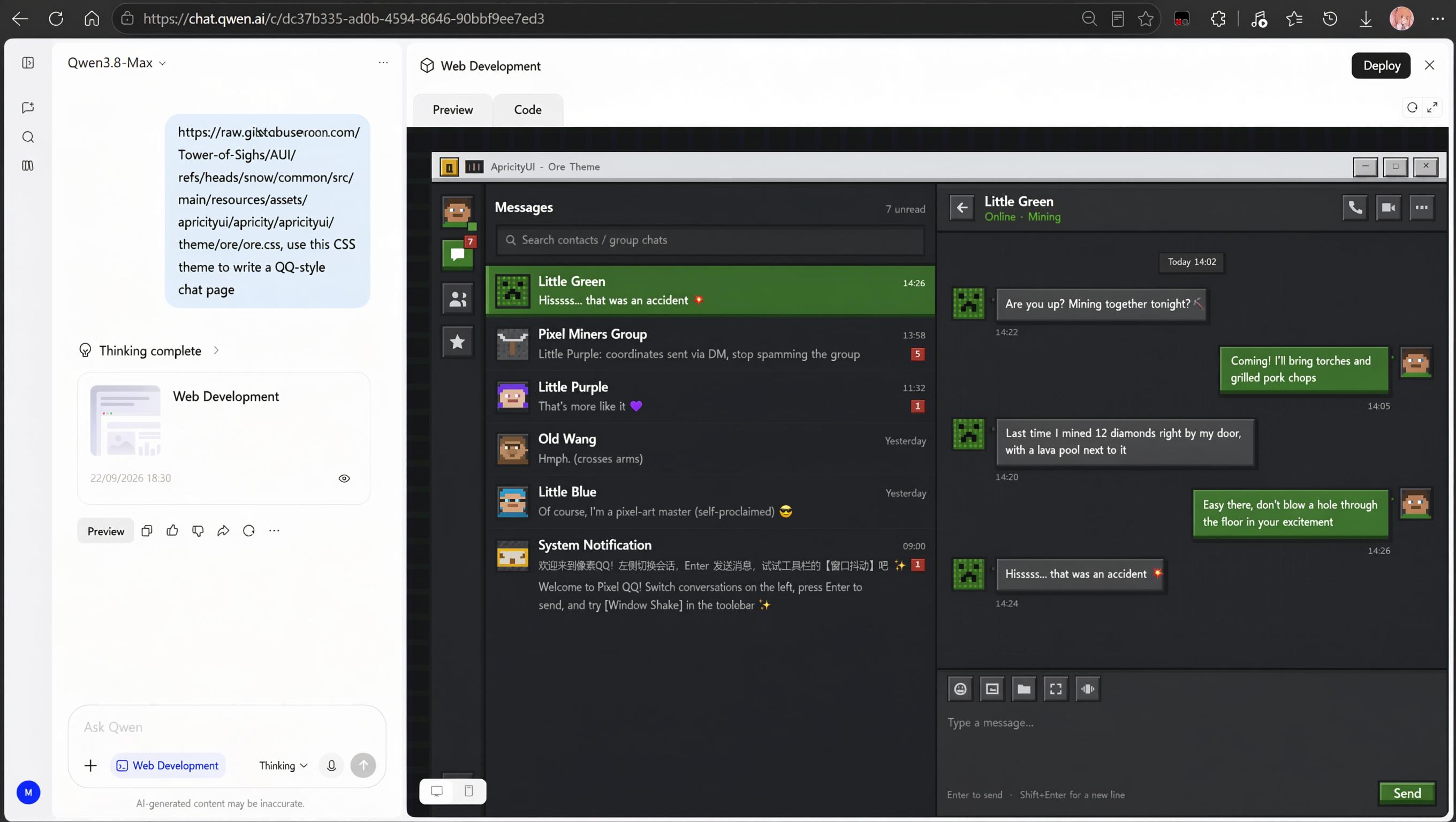Start a new chat in Qwen sidebar
Viewport: 1456px width, 822px height.
pyautogui.click(x=28, y=108)
